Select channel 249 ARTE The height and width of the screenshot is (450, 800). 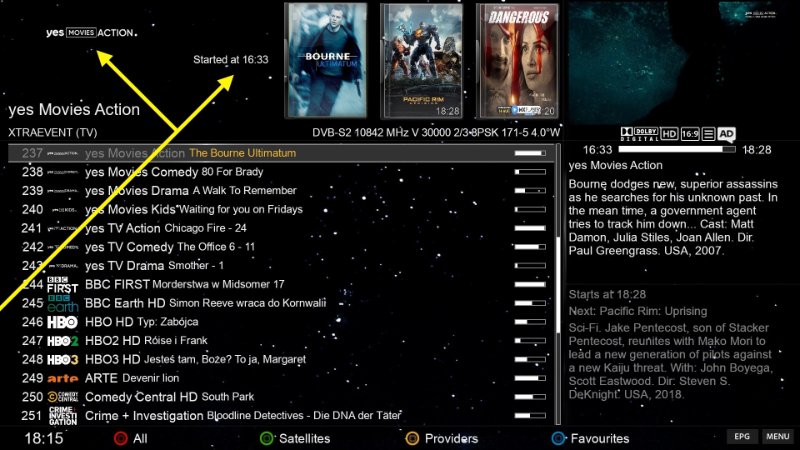[x=281, y=379]
